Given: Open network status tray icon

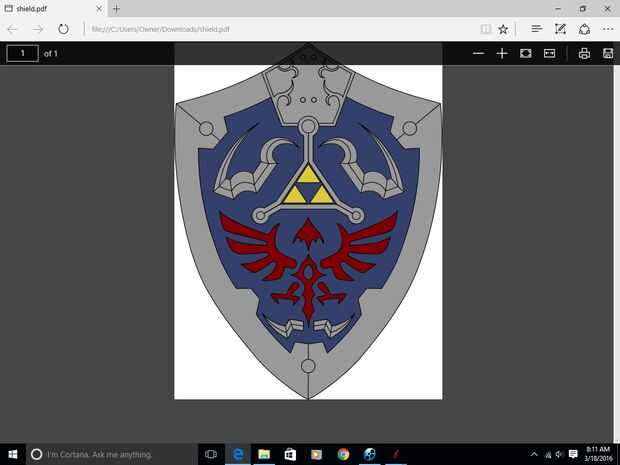Looking at the screenshot, I should [548, 455].
